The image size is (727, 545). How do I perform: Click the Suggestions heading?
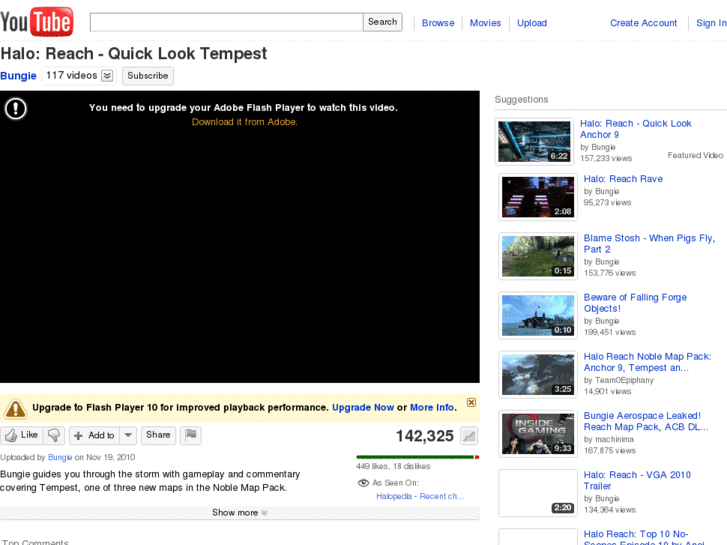pyautogui.click(x=521, y=99)
